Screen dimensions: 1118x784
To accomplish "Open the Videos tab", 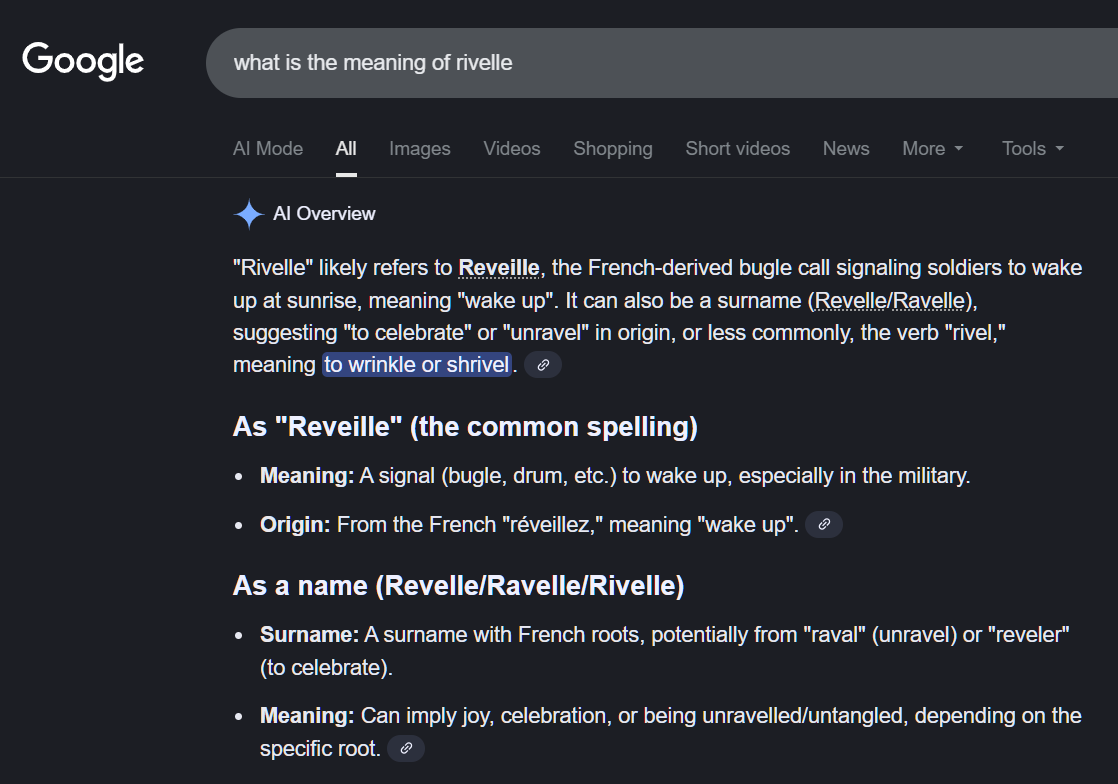I will pos(512,148).
